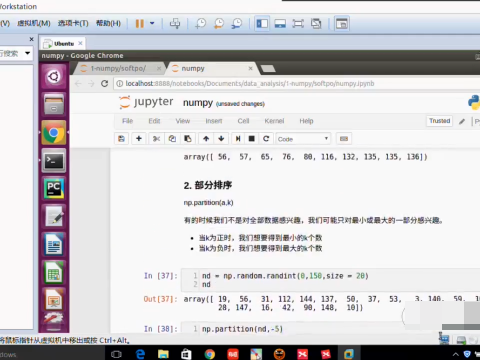Open LibreOffice Writer in launcher
480x360 pixels.
click(54, 244)
